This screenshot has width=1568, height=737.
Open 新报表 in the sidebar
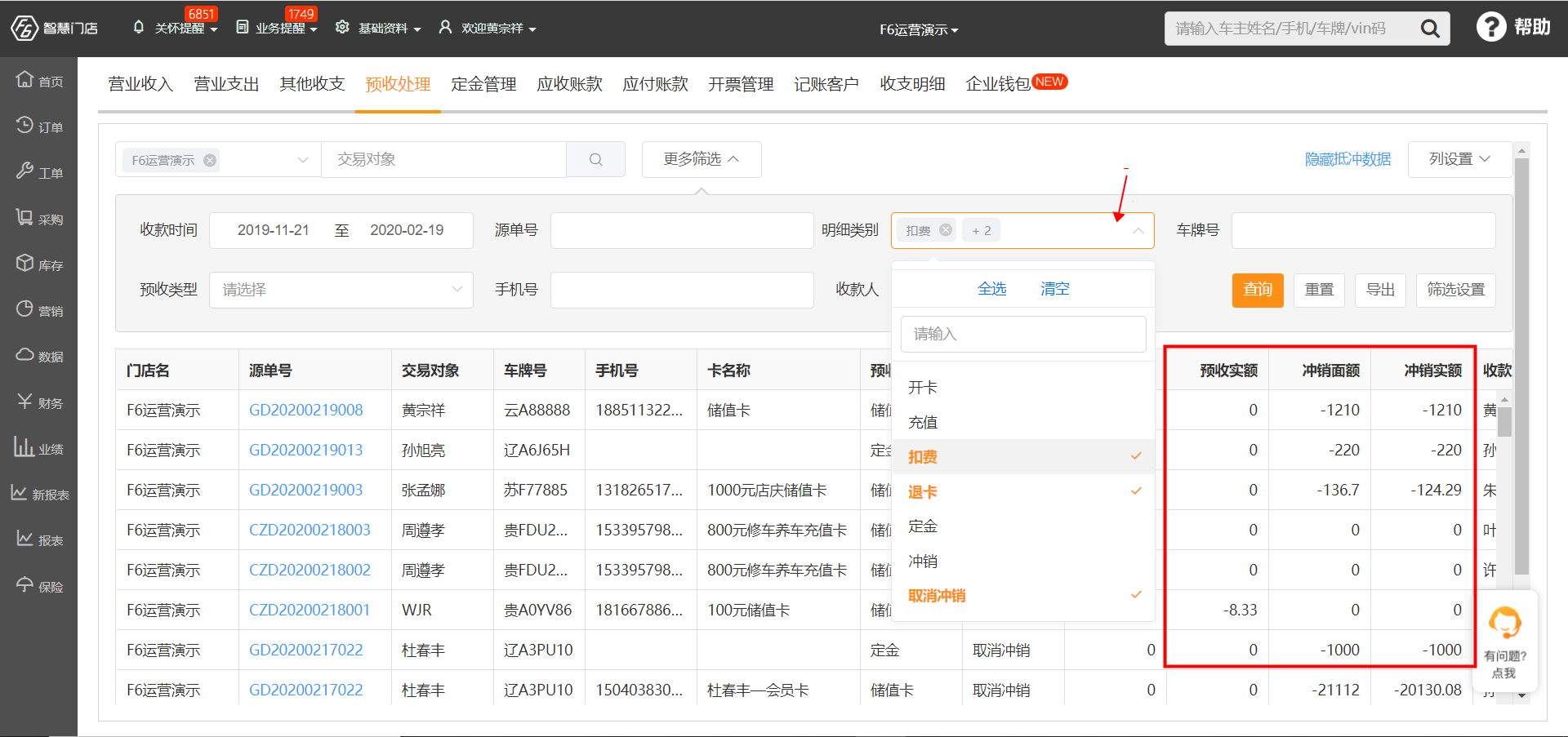(x=39, y=493)
